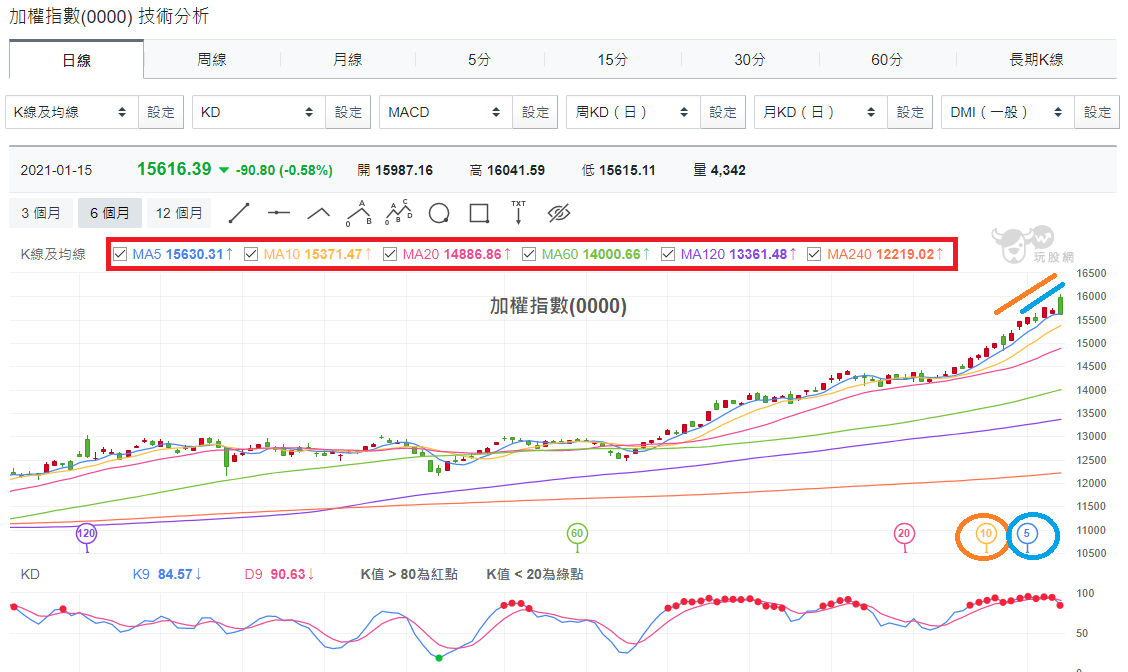Select the angle line drawing tool
This screenshot has width=1128, height=672.
(x=318, y=213)
